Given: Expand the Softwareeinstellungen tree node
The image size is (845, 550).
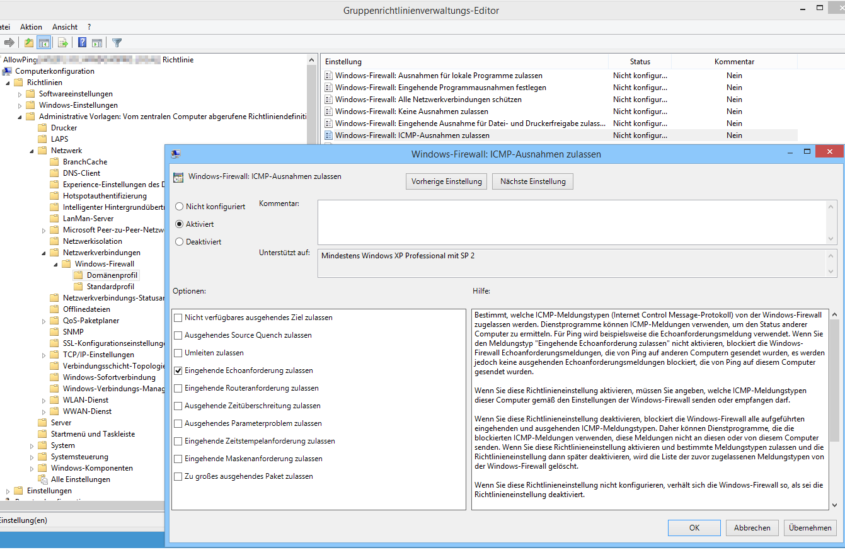Looking at the screenshot, I should [20, 94].
